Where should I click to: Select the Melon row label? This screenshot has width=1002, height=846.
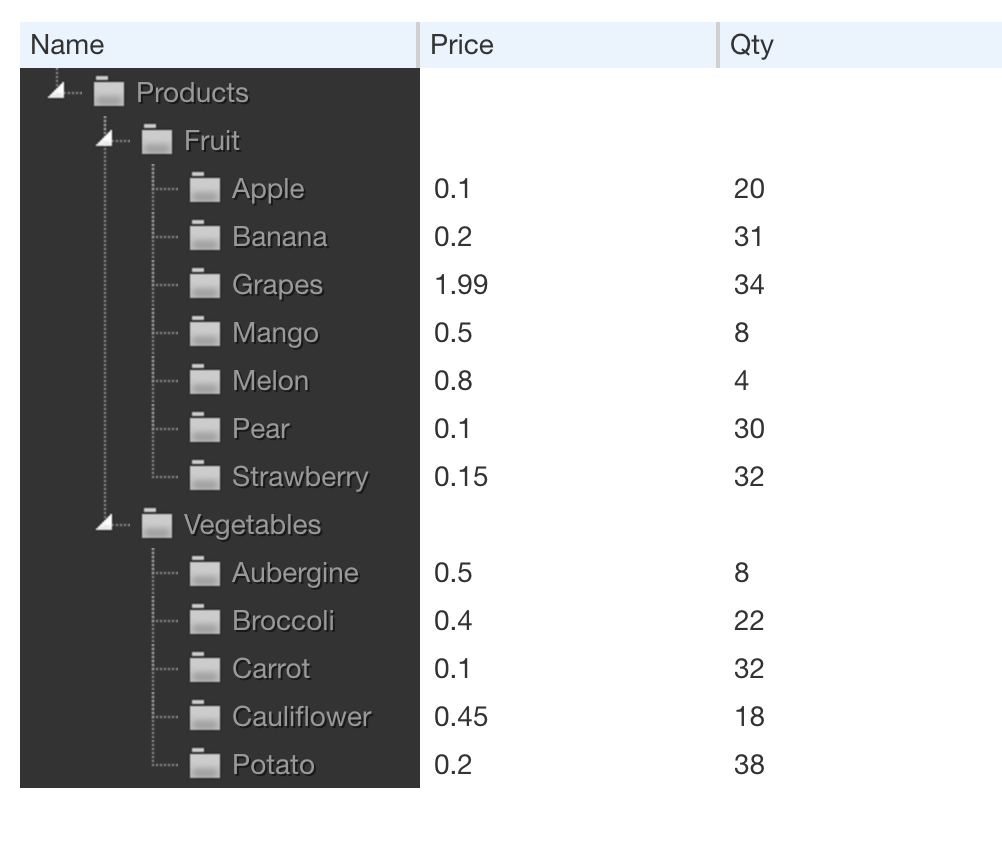[x=271, y=381]
